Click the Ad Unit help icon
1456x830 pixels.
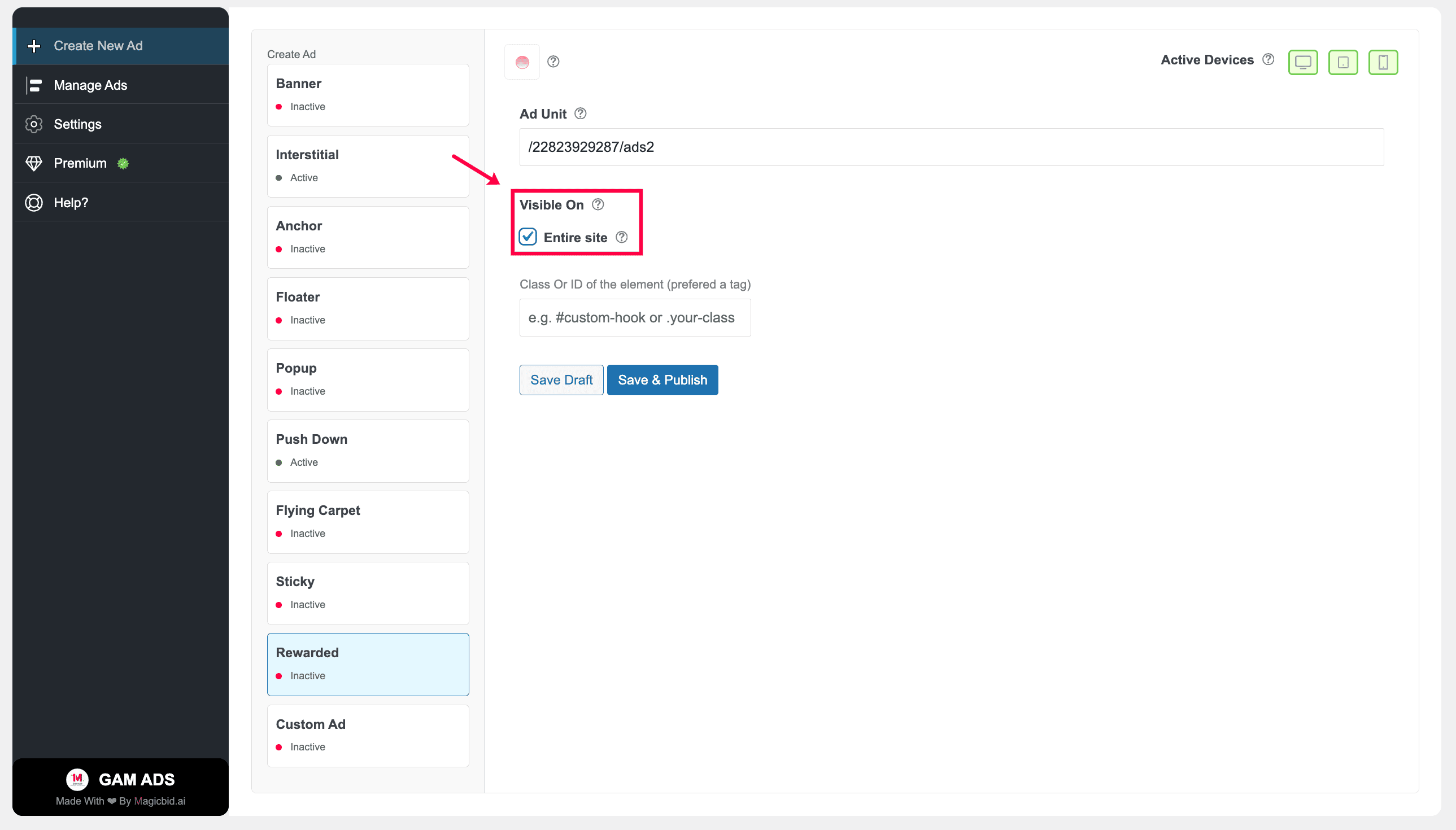[x=580, y=113]
